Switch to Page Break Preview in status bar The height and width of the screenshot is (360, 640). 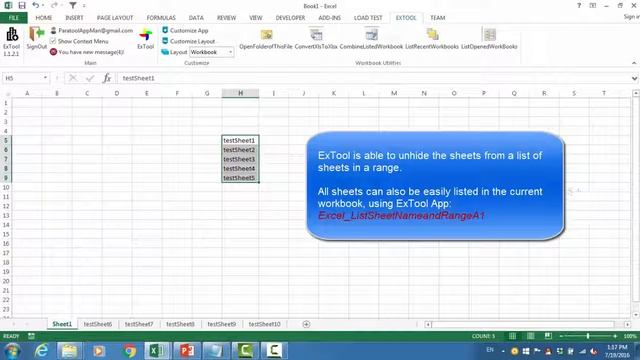pos(548,336)
